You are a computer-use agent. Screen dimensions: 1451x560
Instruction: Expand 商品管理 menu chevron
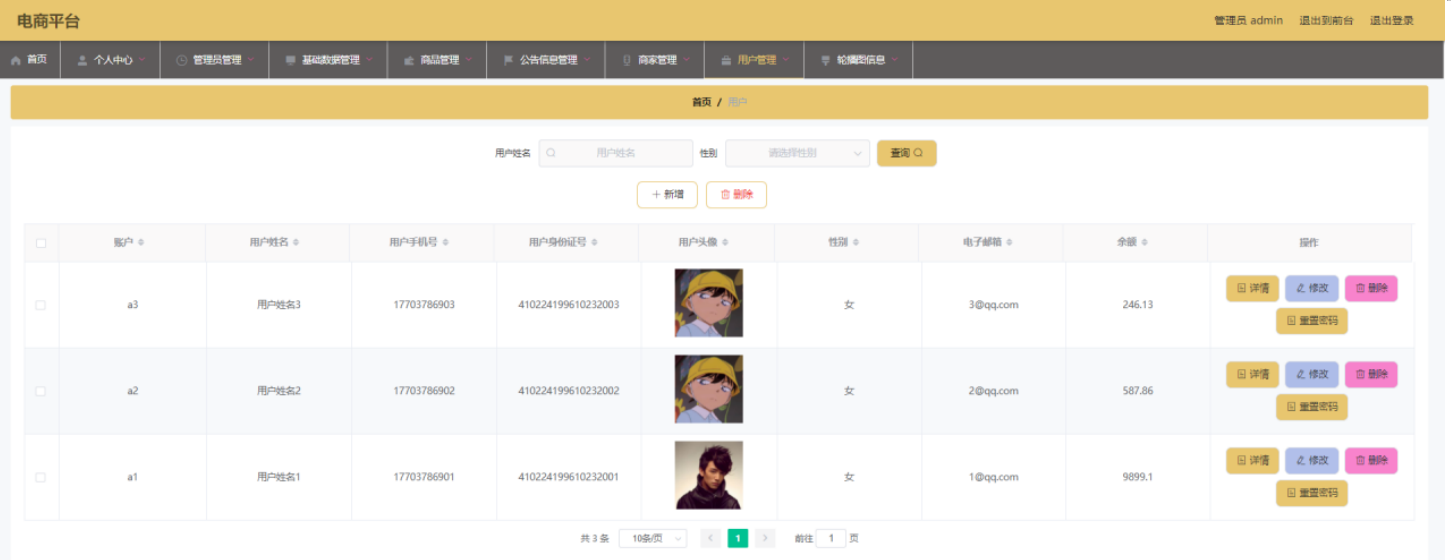click(x=468, y=59)
